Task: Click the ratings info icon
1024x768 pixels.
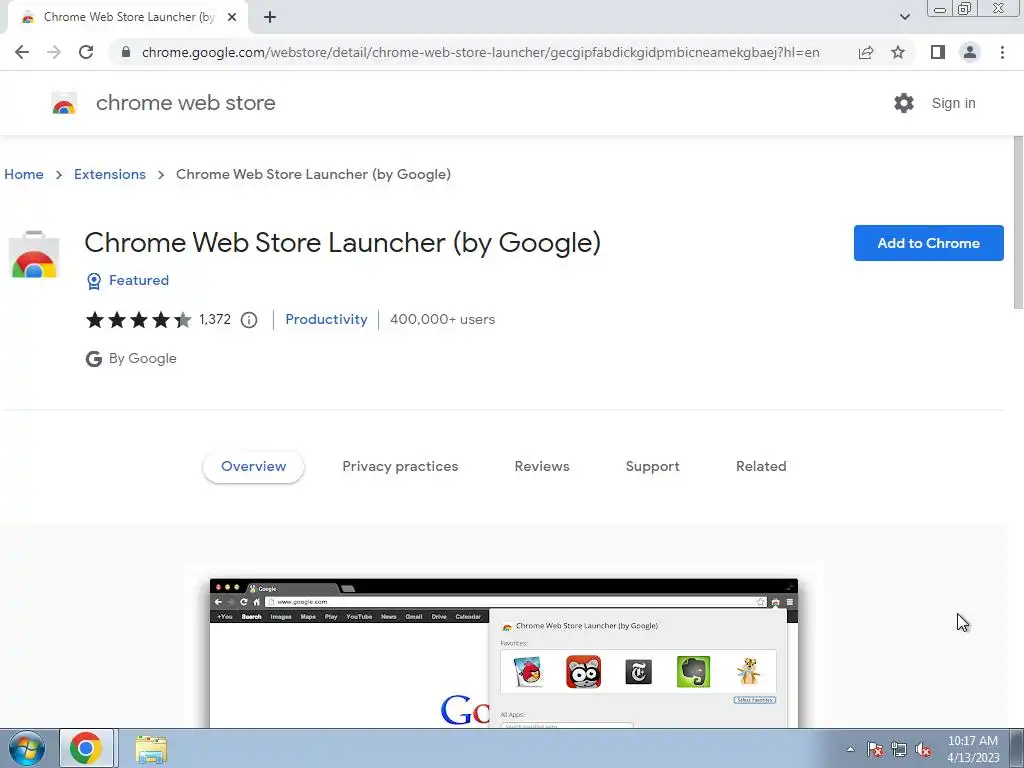Action: click(249, 320)
